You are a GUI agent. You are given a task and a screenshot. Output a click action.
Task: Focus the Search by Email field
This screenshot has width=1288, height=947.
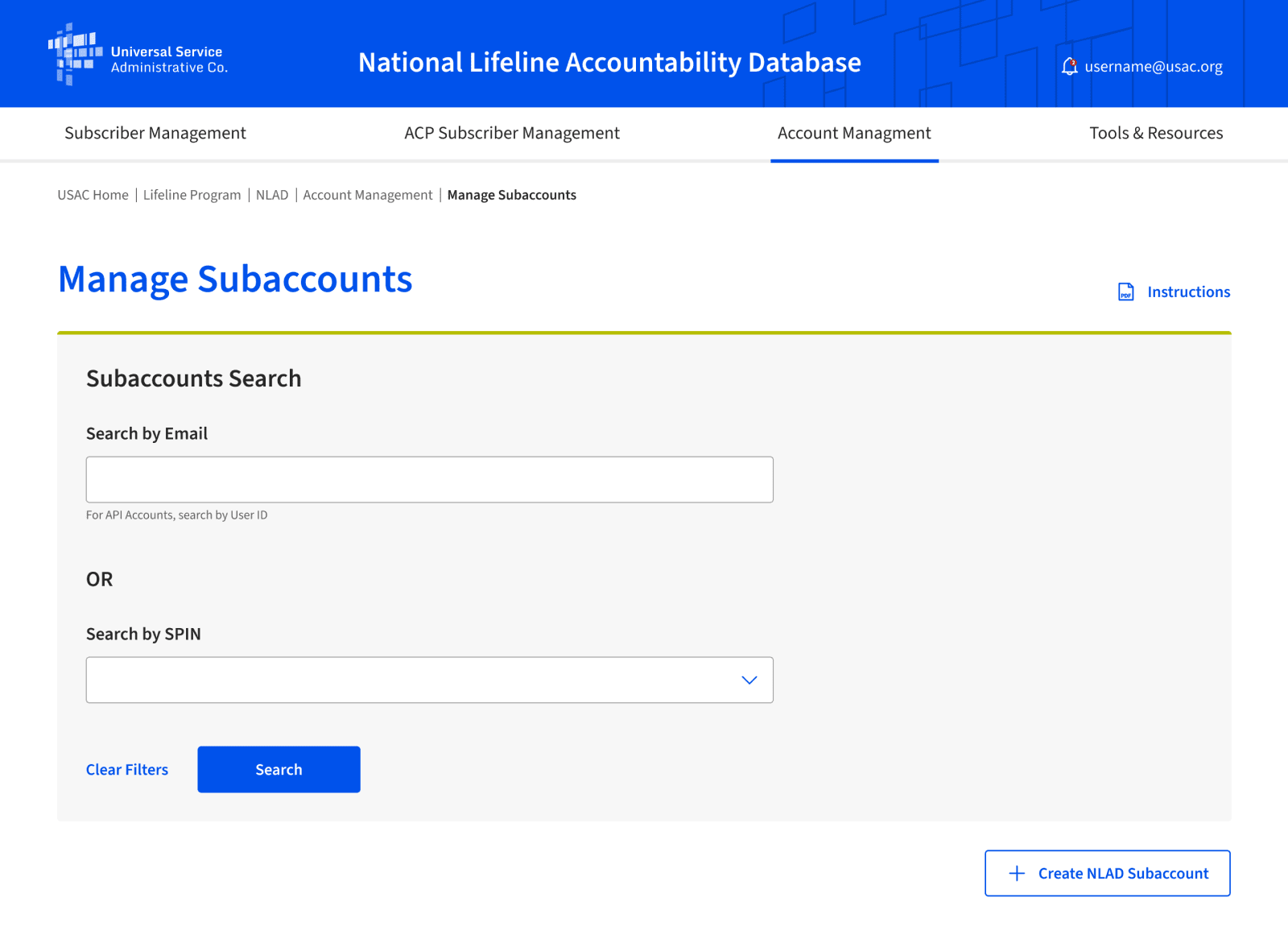click(430, 480)
